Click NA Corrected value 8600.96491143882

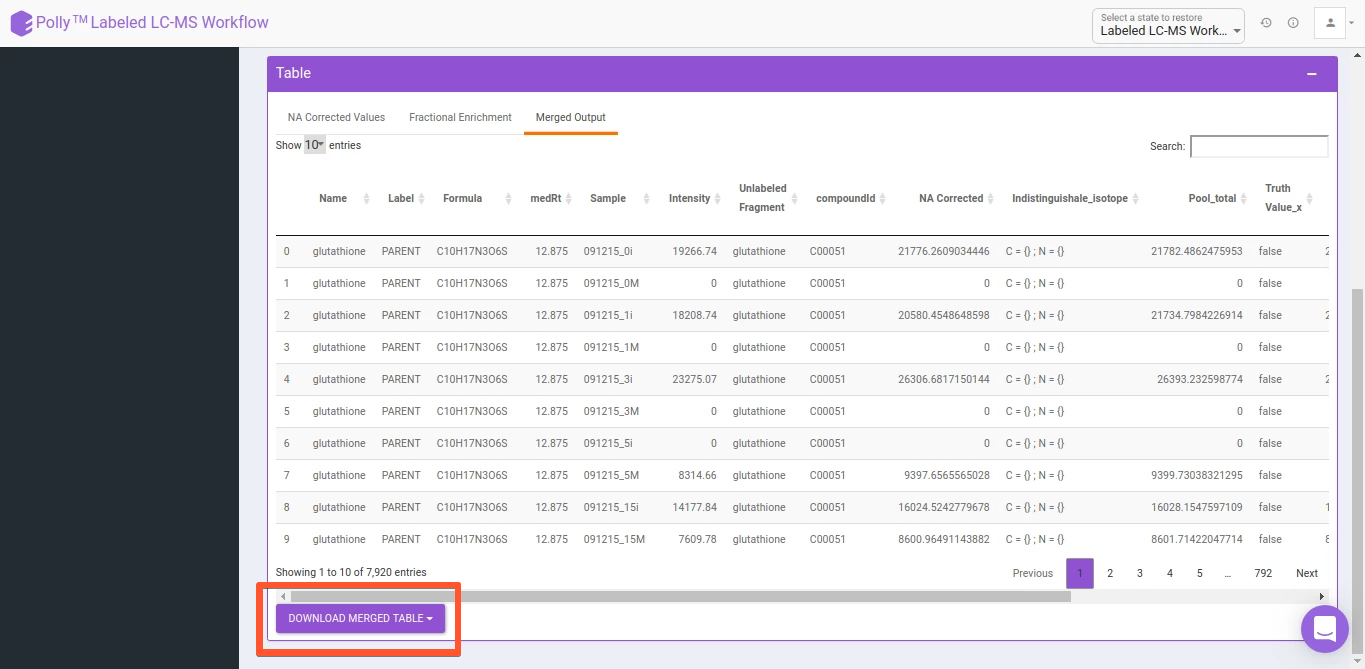tap(944, 539)
